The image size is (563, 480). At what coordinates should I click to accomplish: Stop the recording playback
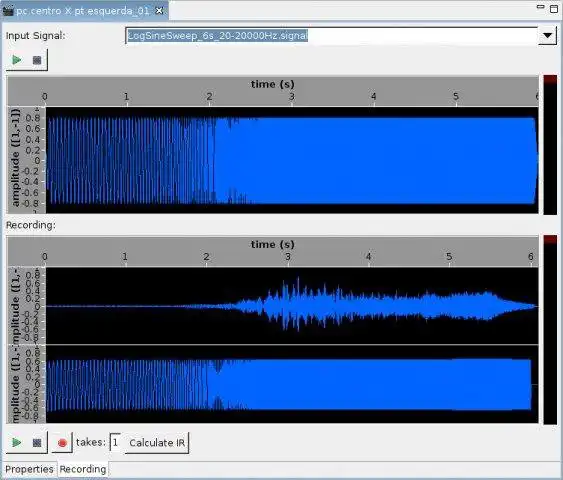point(37,443)
